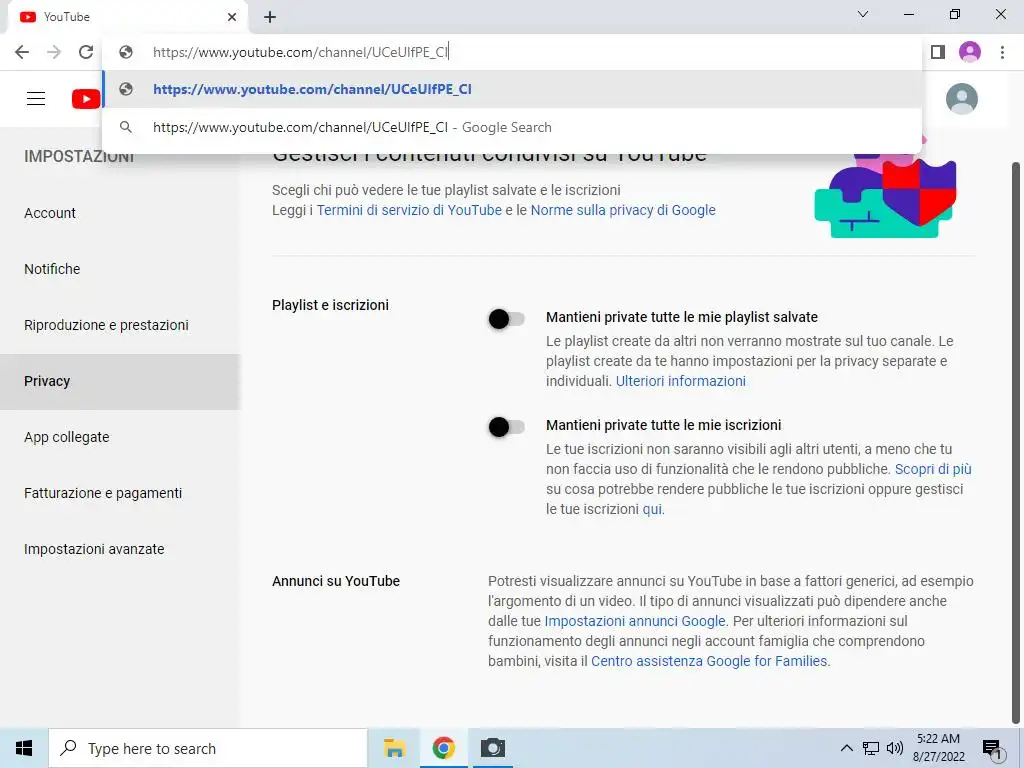Click Ulteriori informazioni link
Screen dimensions: 1024x768
[680, 381]
